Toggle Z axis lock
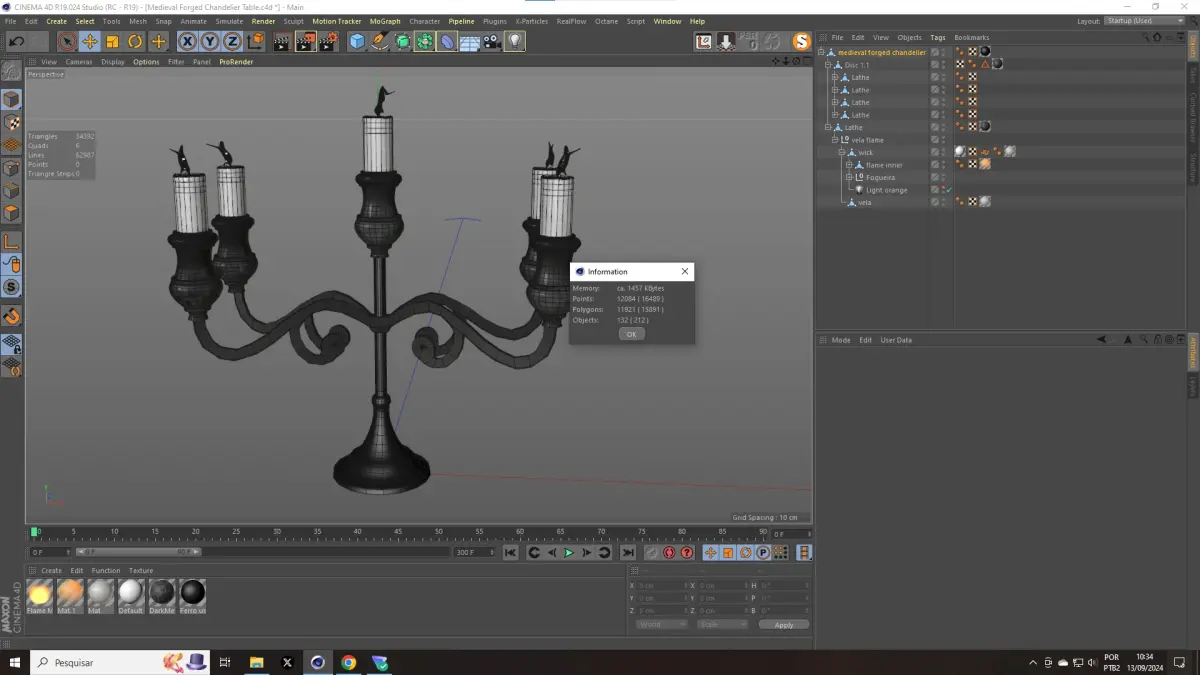This screenshot has width=1200, height=675. (232, 41)
